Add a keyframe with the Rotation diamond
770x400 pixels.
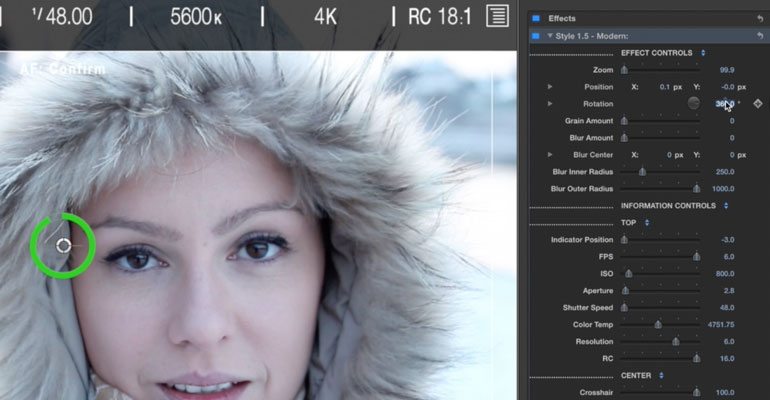tap(758, 104)
